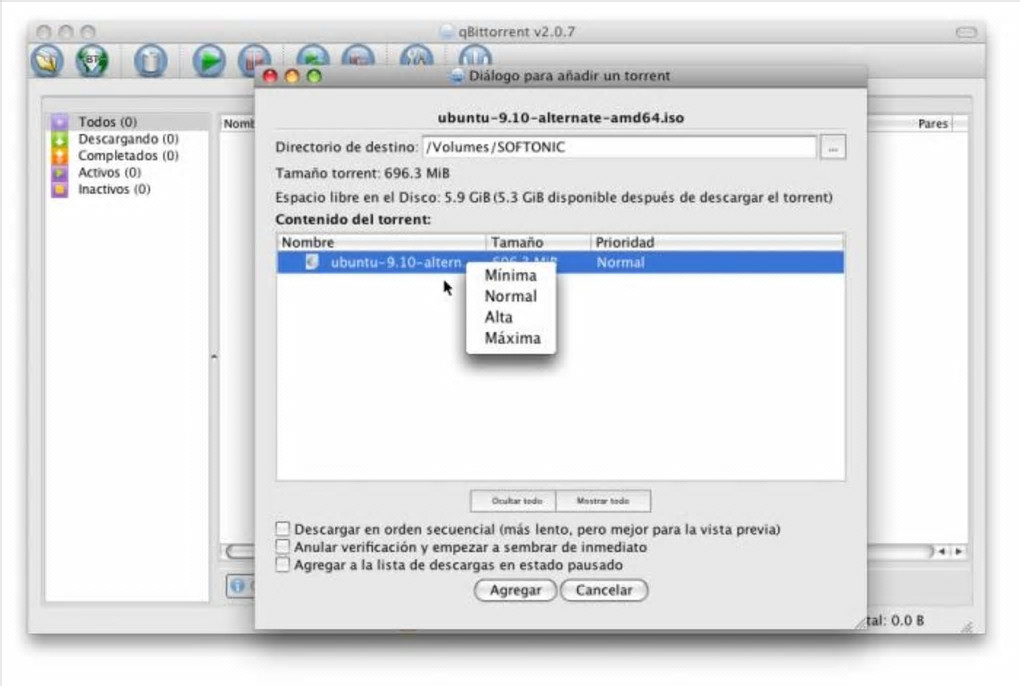Screen dimensions: 1020x686
Task: Click Nombre column header in torrent content
Action: [x=381, y=242]
